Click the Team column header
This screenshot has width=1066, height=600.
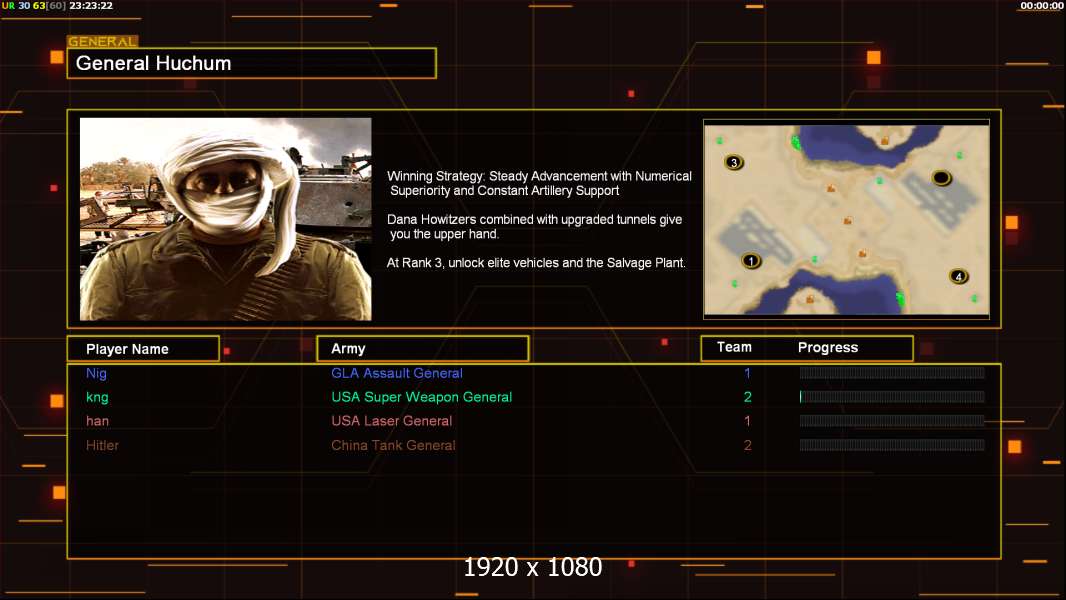click(x=734, y=347)
